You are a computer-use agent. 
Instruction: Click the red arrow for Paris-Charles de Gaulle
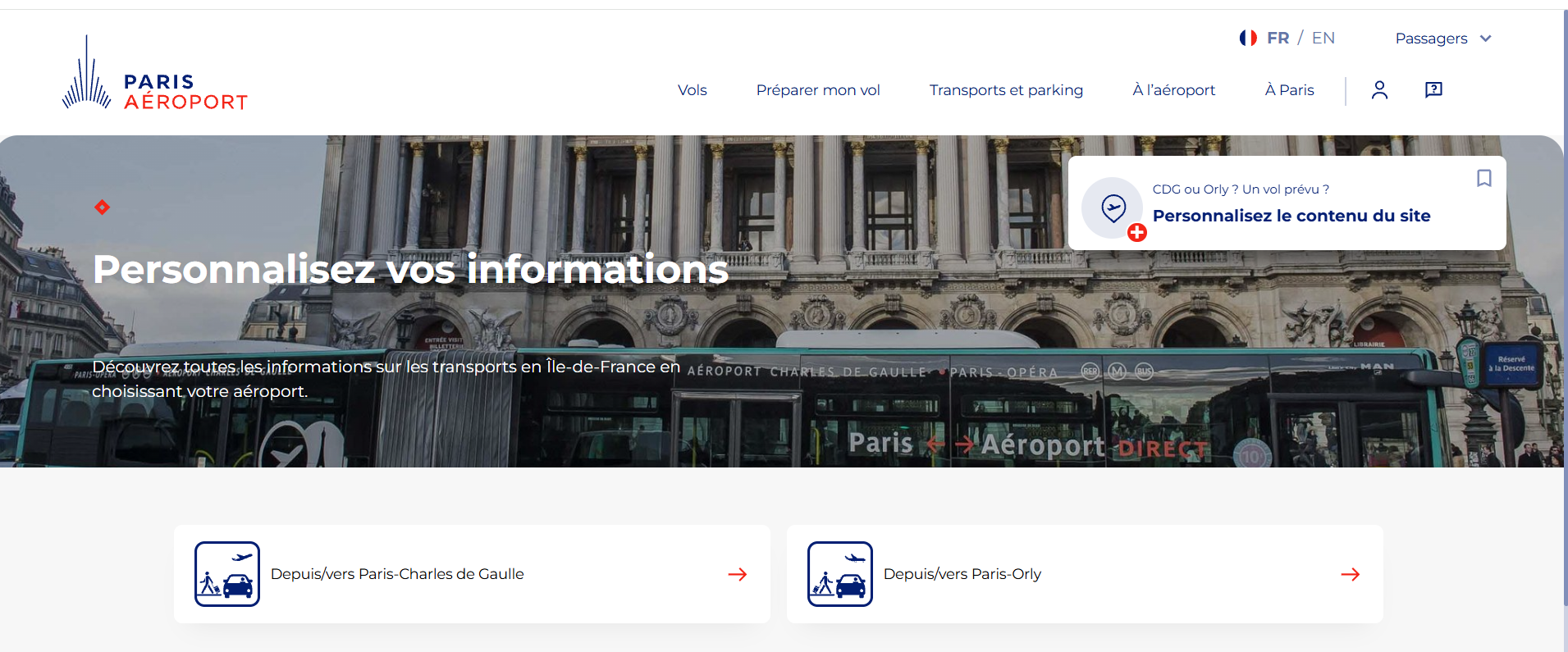[x=738, y=574]
